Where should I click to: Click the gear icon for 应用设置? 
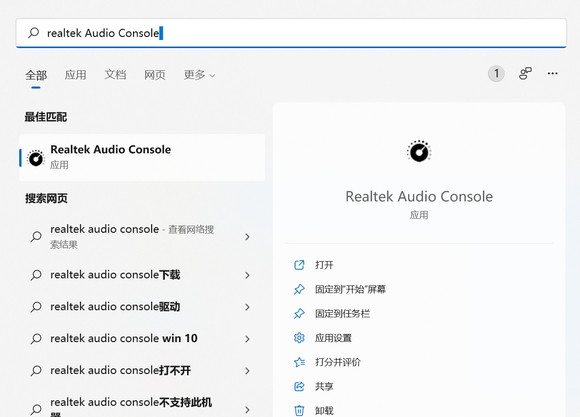point(299,338)
